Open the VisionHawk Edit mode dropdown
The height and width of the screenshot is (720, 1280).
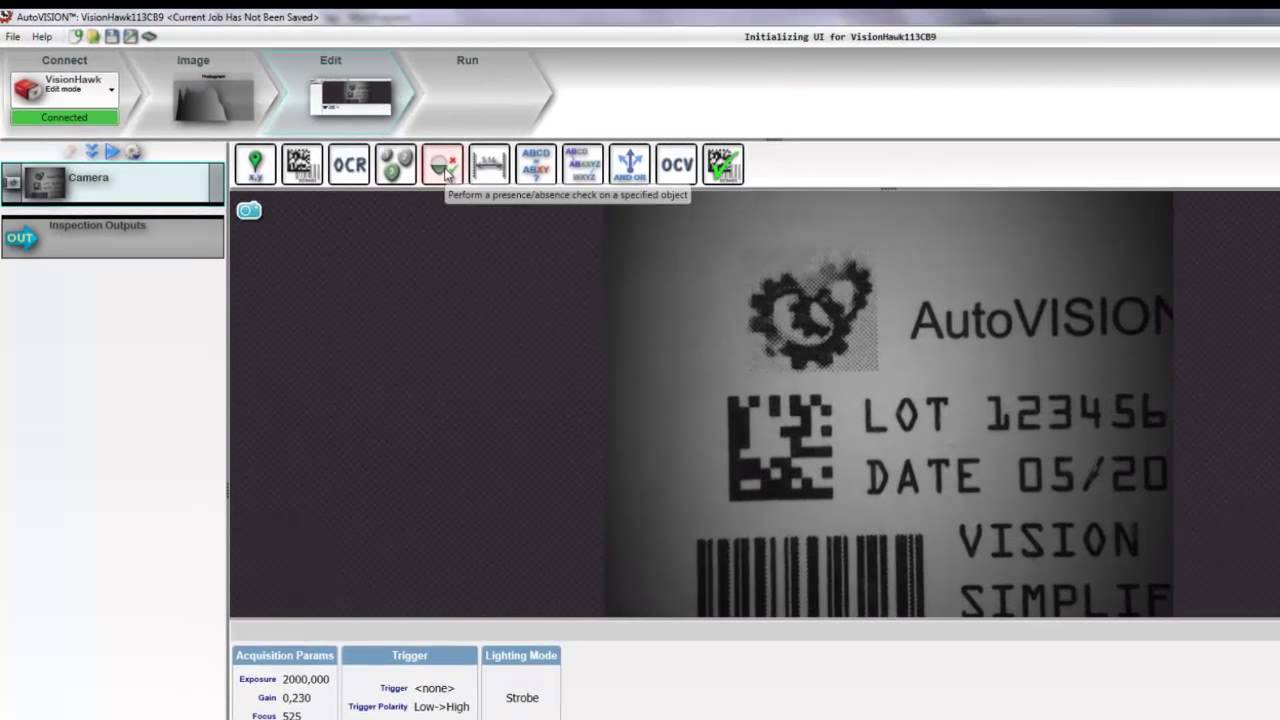click(x=111, y=90)
